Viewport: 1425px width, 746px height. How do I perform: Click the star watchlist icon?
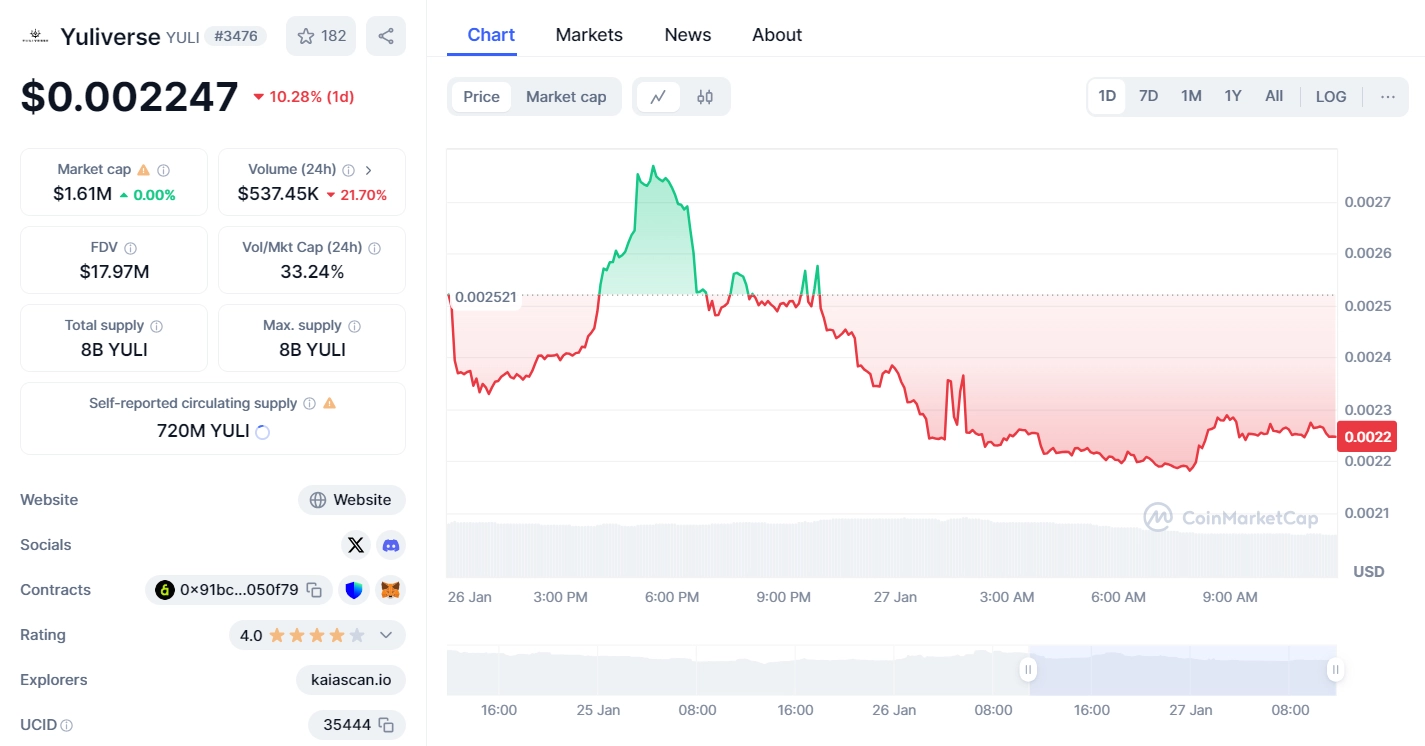(306, 36)
